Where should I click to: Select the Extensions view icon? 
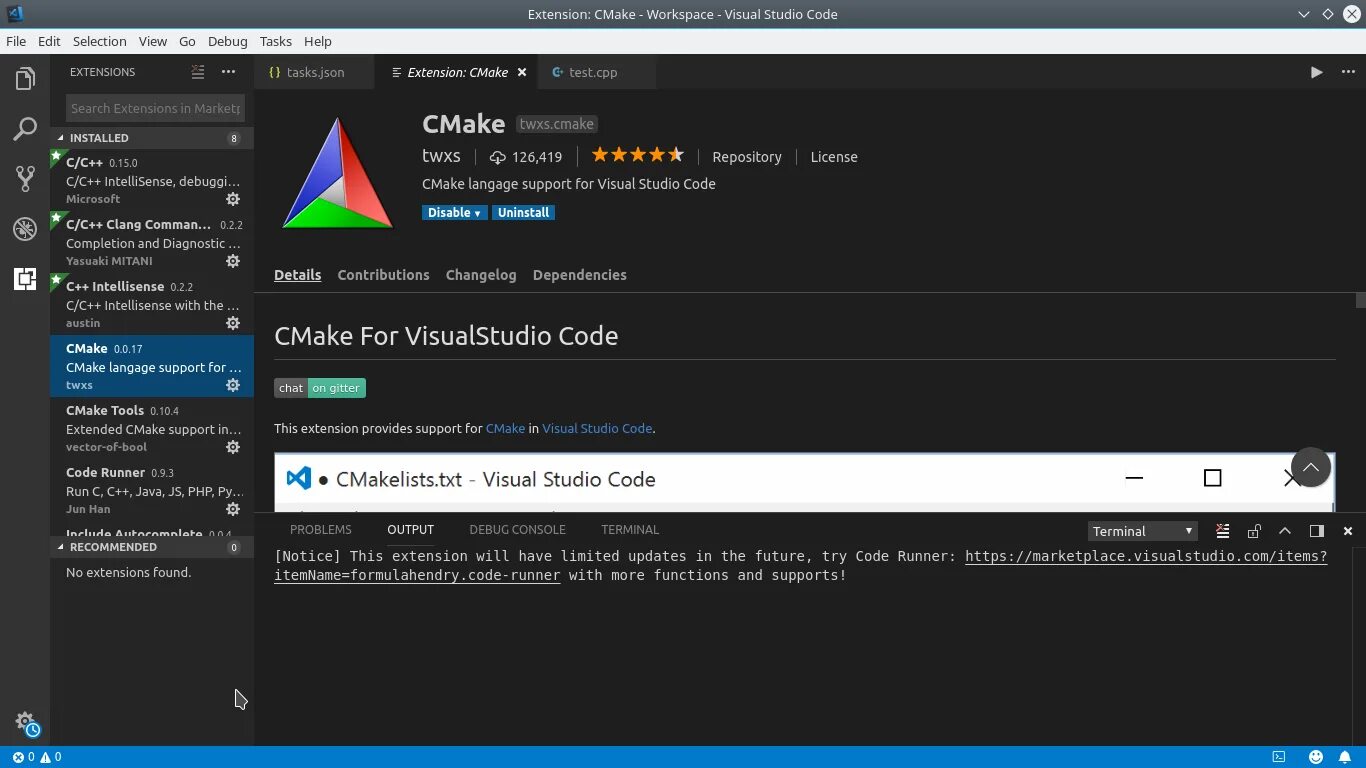pos(25,279)
